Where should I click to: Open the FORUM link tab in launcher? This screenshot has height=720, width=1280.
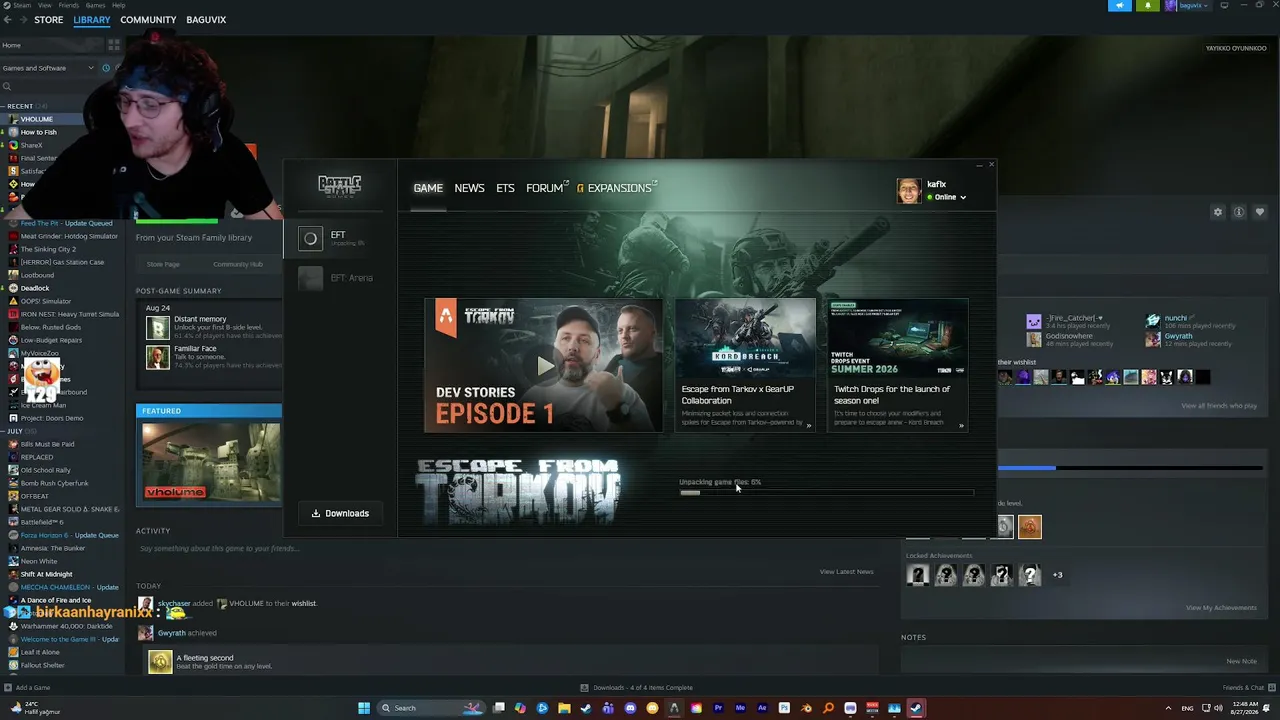tap(547, 188)
